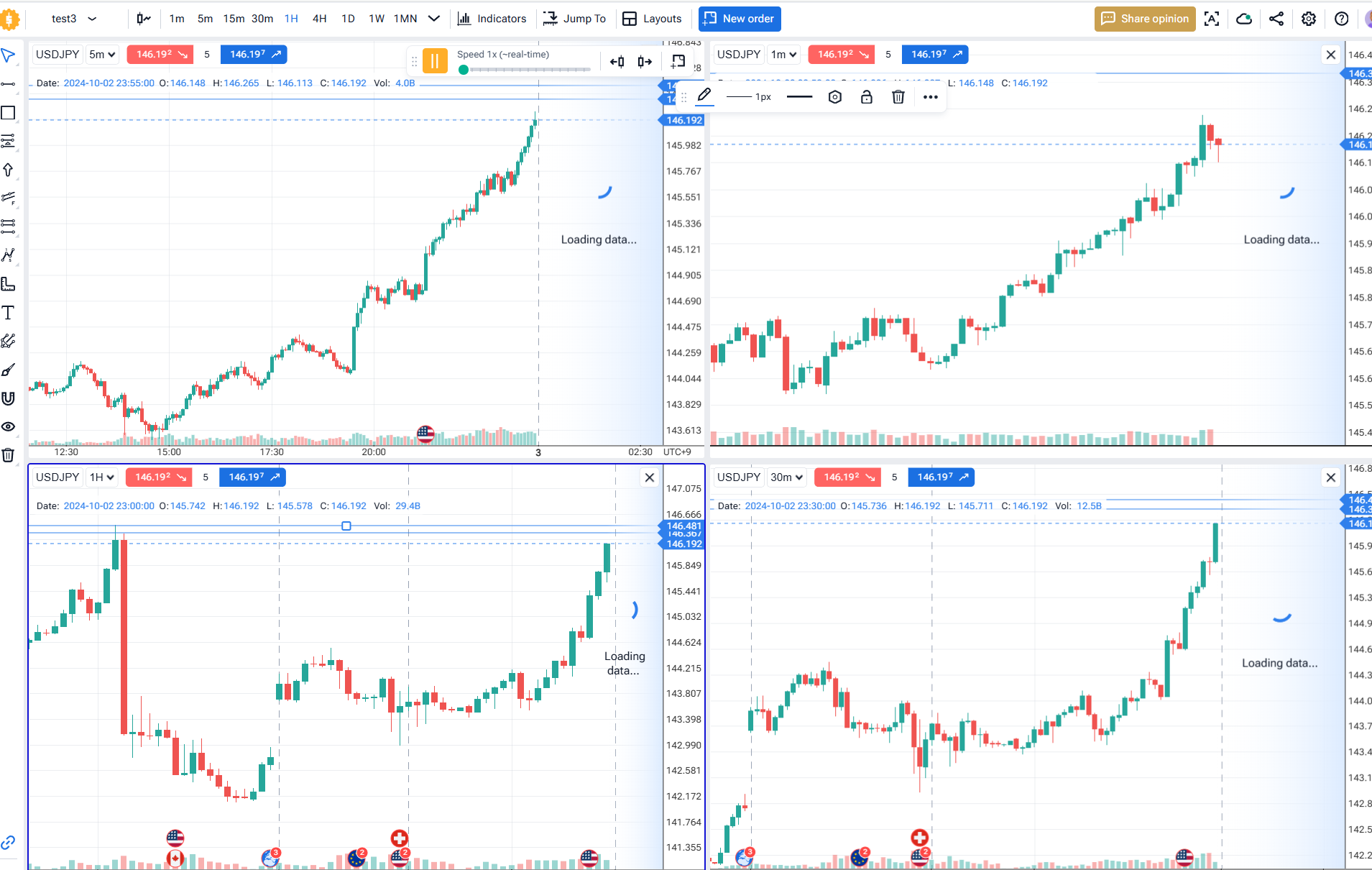Expand the 5m timeframe dropdown on USDJPY chart
The image size is (1372, 870).
102,55
